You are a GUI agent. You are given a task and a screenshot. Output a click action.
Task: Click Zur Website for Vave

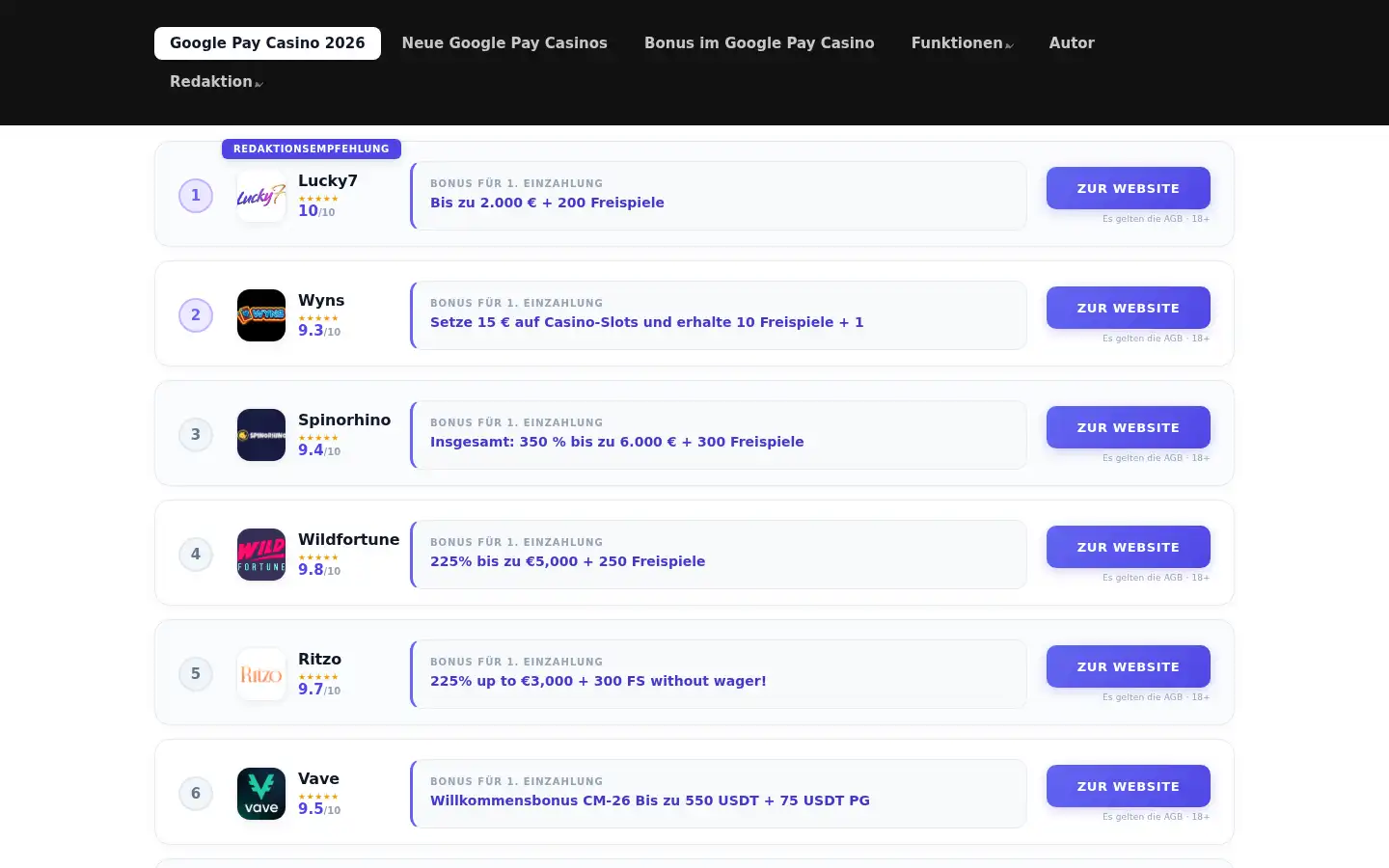click(x=1129, y=786)
